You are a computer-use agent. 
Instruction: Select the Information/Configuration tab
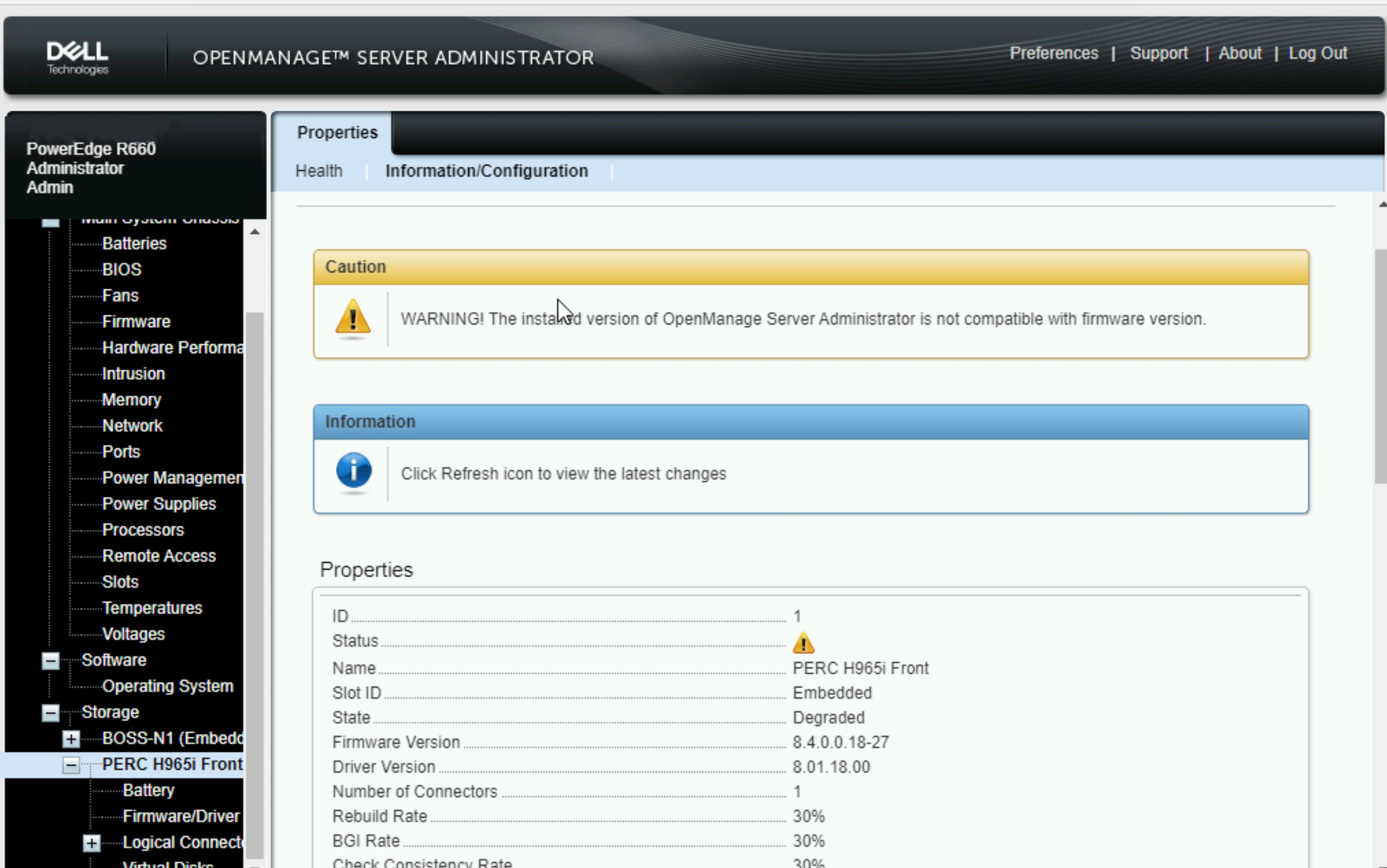[486, 170]
